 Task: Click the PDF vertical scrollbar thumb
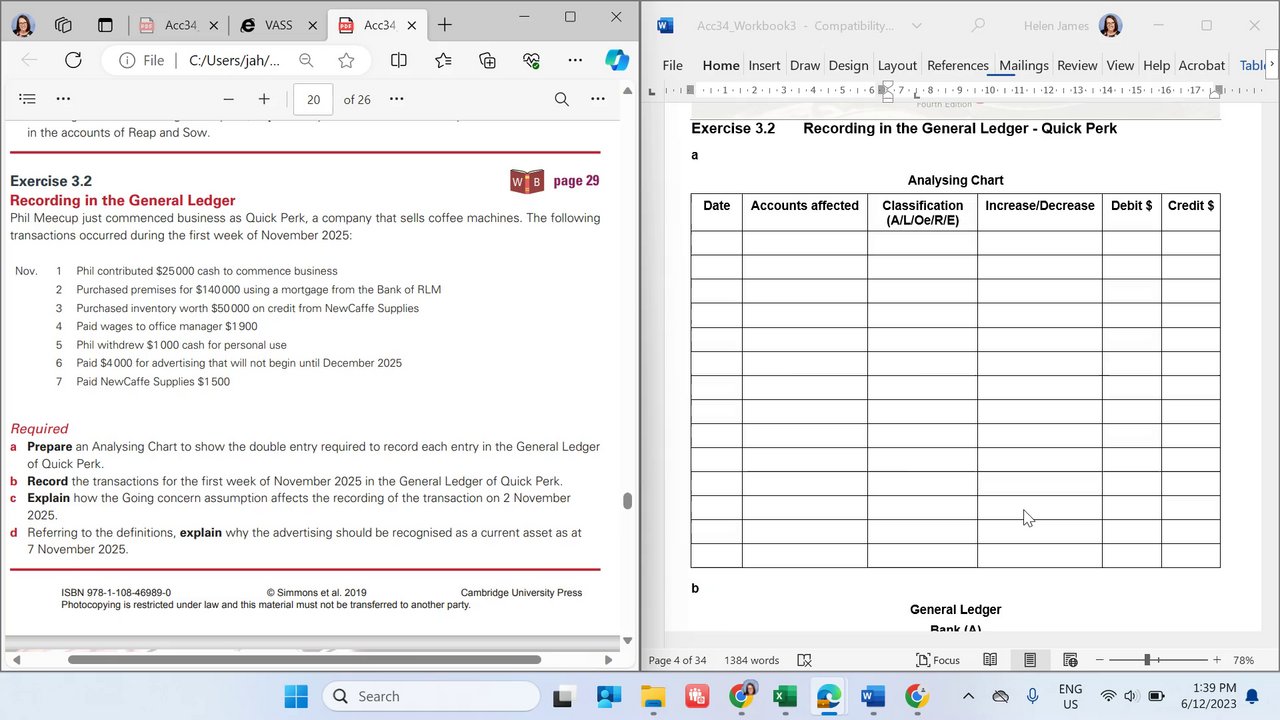[x=627, y=501]
